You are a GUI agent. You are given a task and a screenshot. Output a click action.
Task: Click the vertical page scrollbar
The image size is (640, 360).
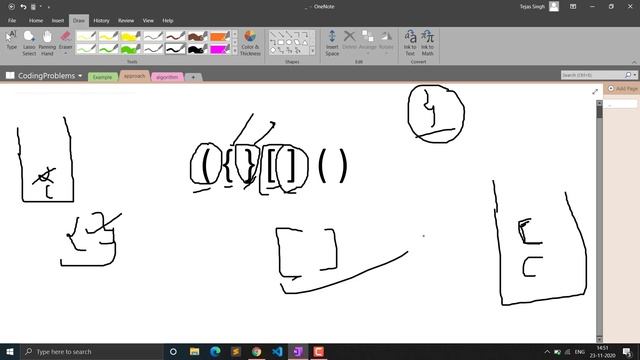[599, 220]
